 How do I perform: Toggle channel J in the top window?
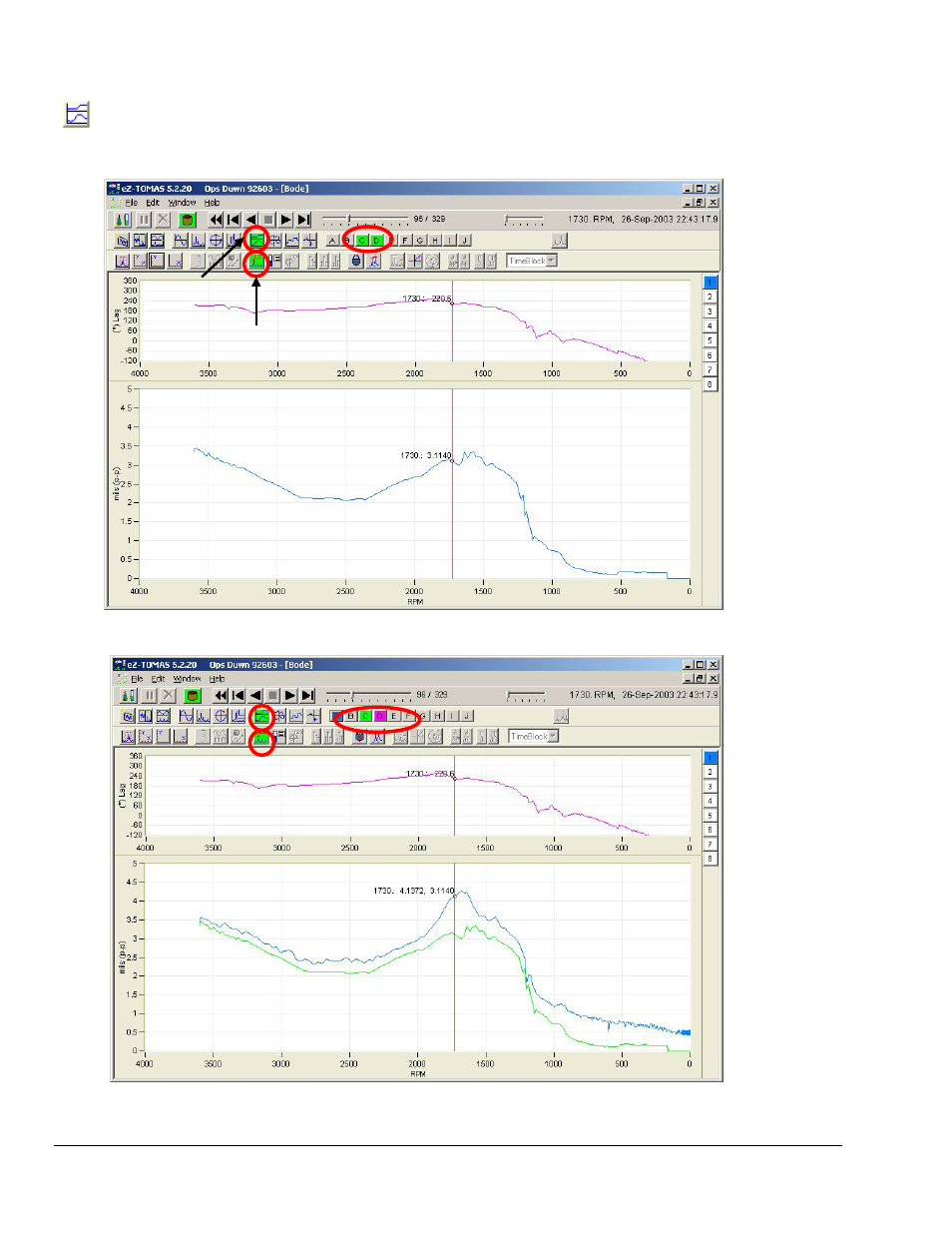[464, 240]
